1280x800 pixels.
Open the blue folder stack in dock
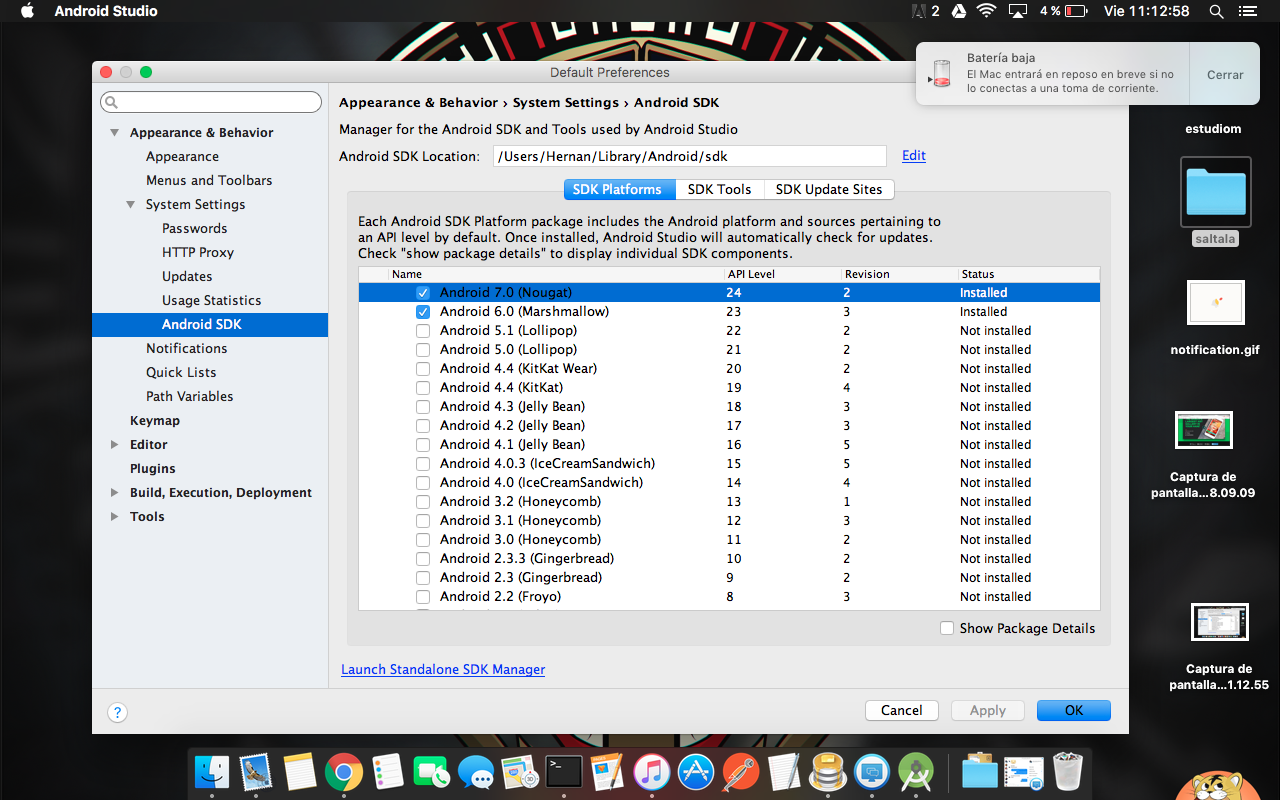[980, 771]
